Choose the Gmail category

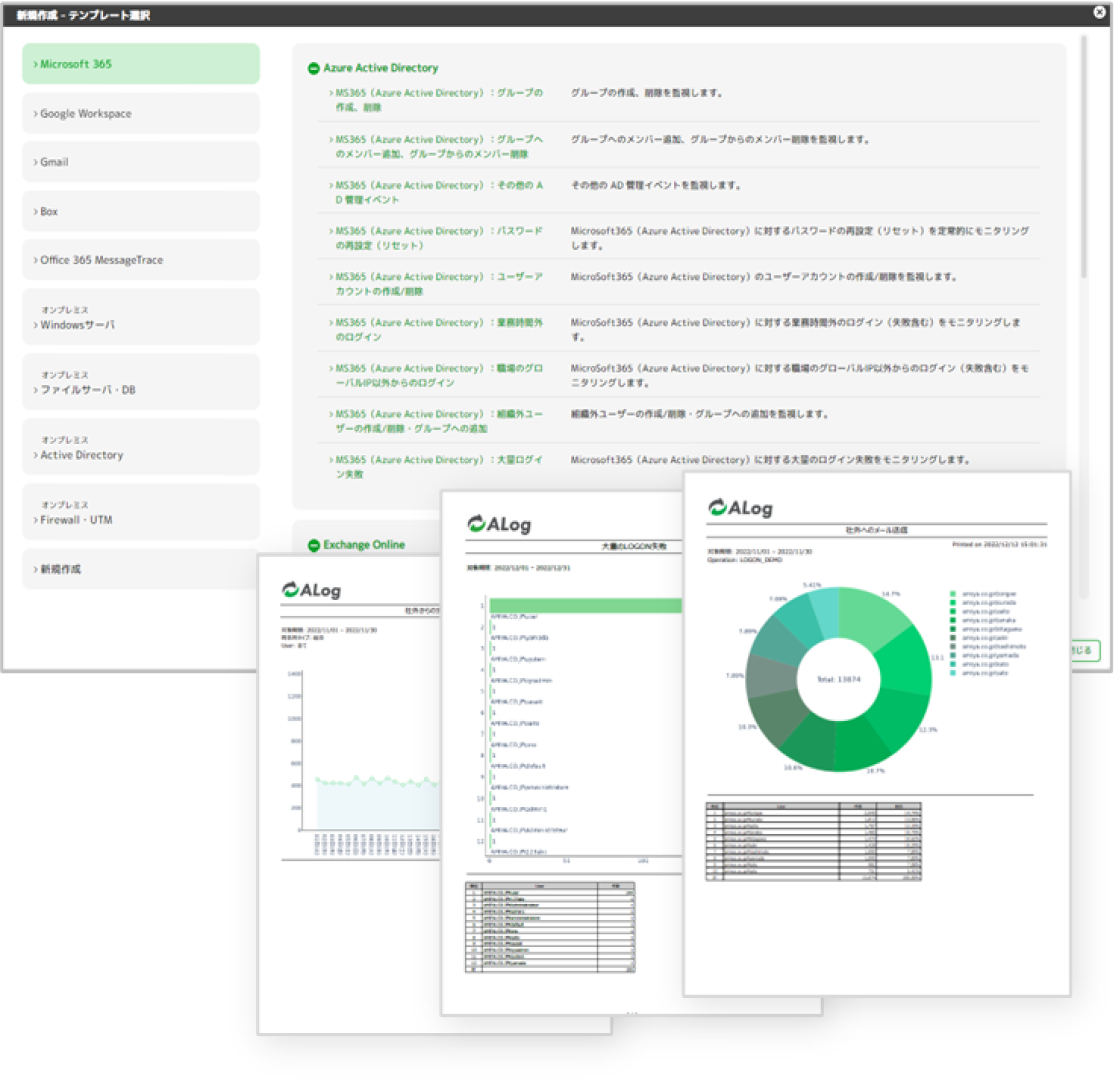coord(141,162)
